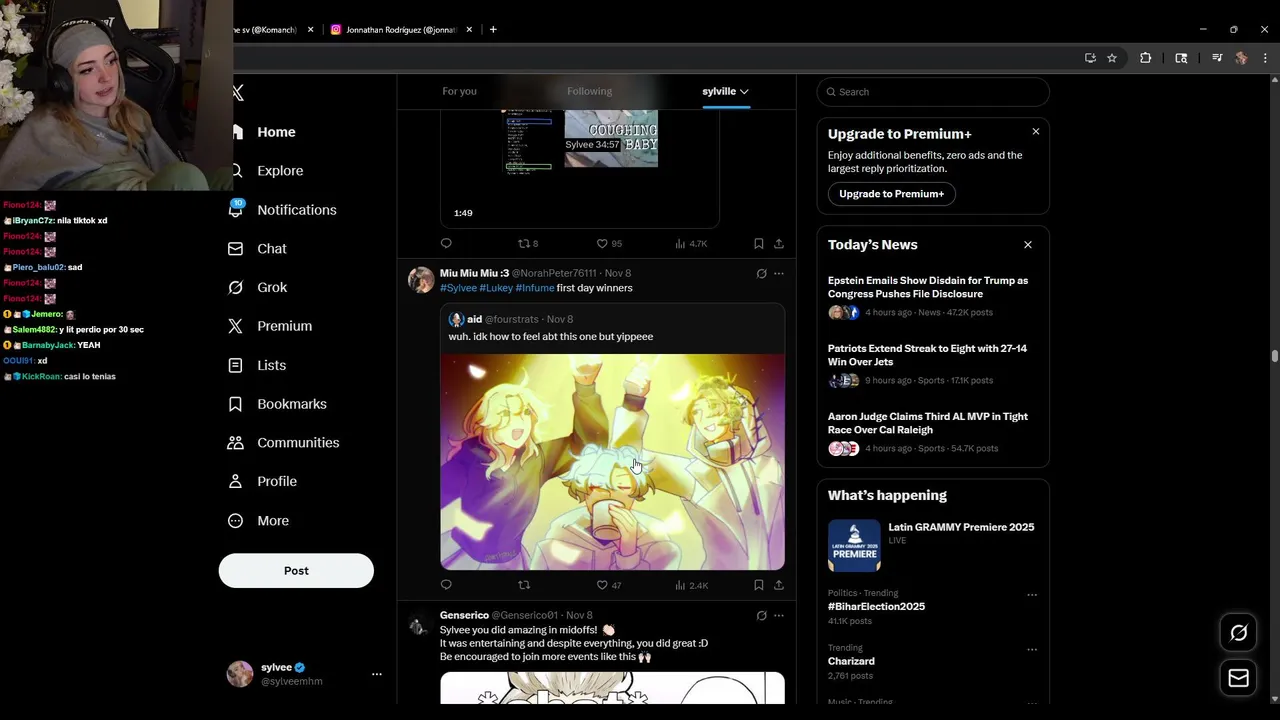Open Genserico profile name link
This screenshot has width=1280, height=720.
click(464, 616)
